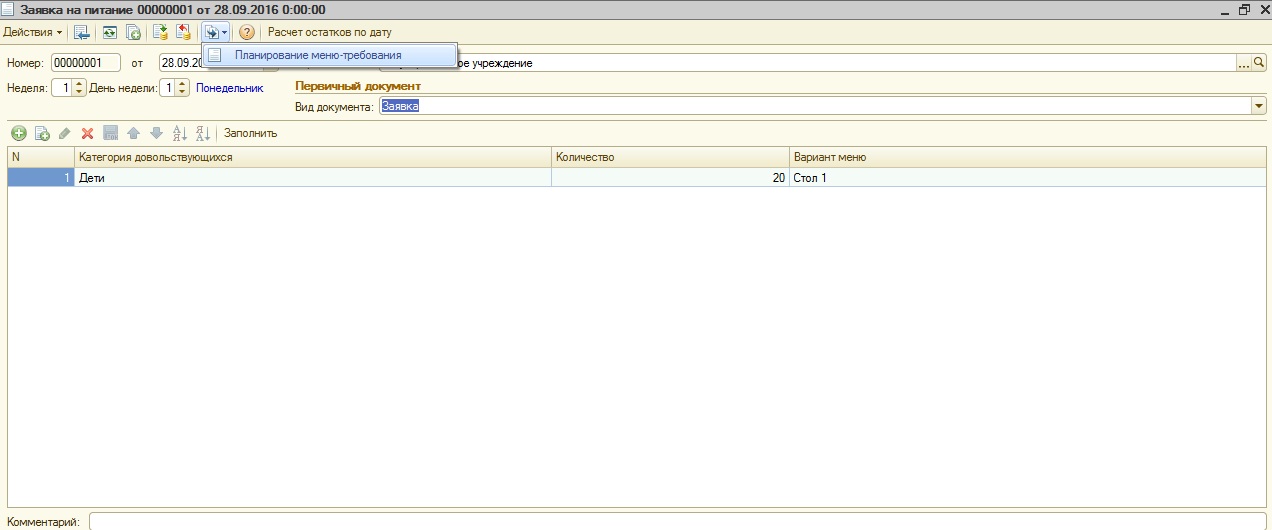Click the magnifier icon in institution field

coord(1259,63)
